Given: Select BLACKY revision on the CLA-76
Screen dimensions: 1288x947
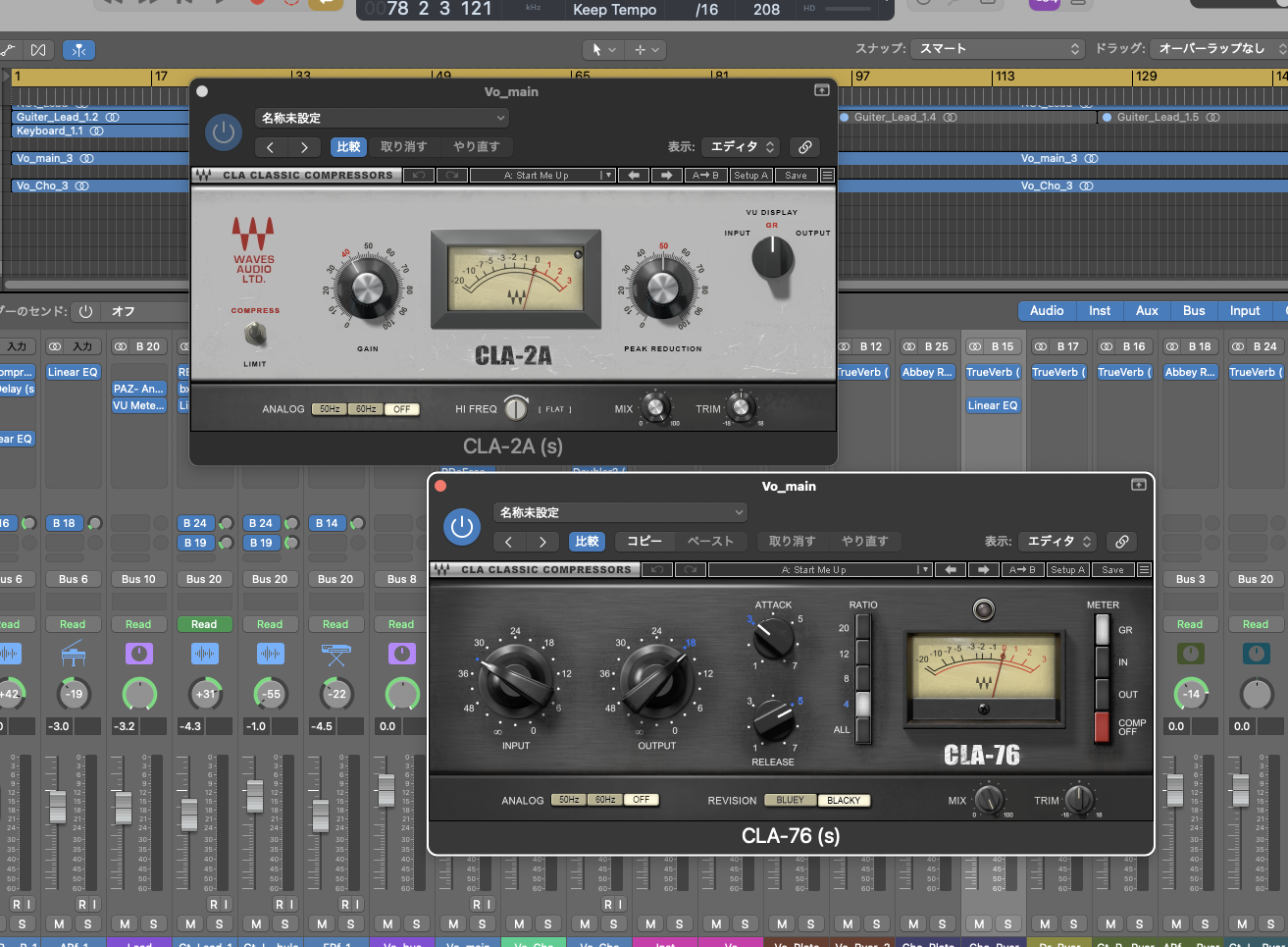Looking at the screenshot, I should [x=844, y=800].
